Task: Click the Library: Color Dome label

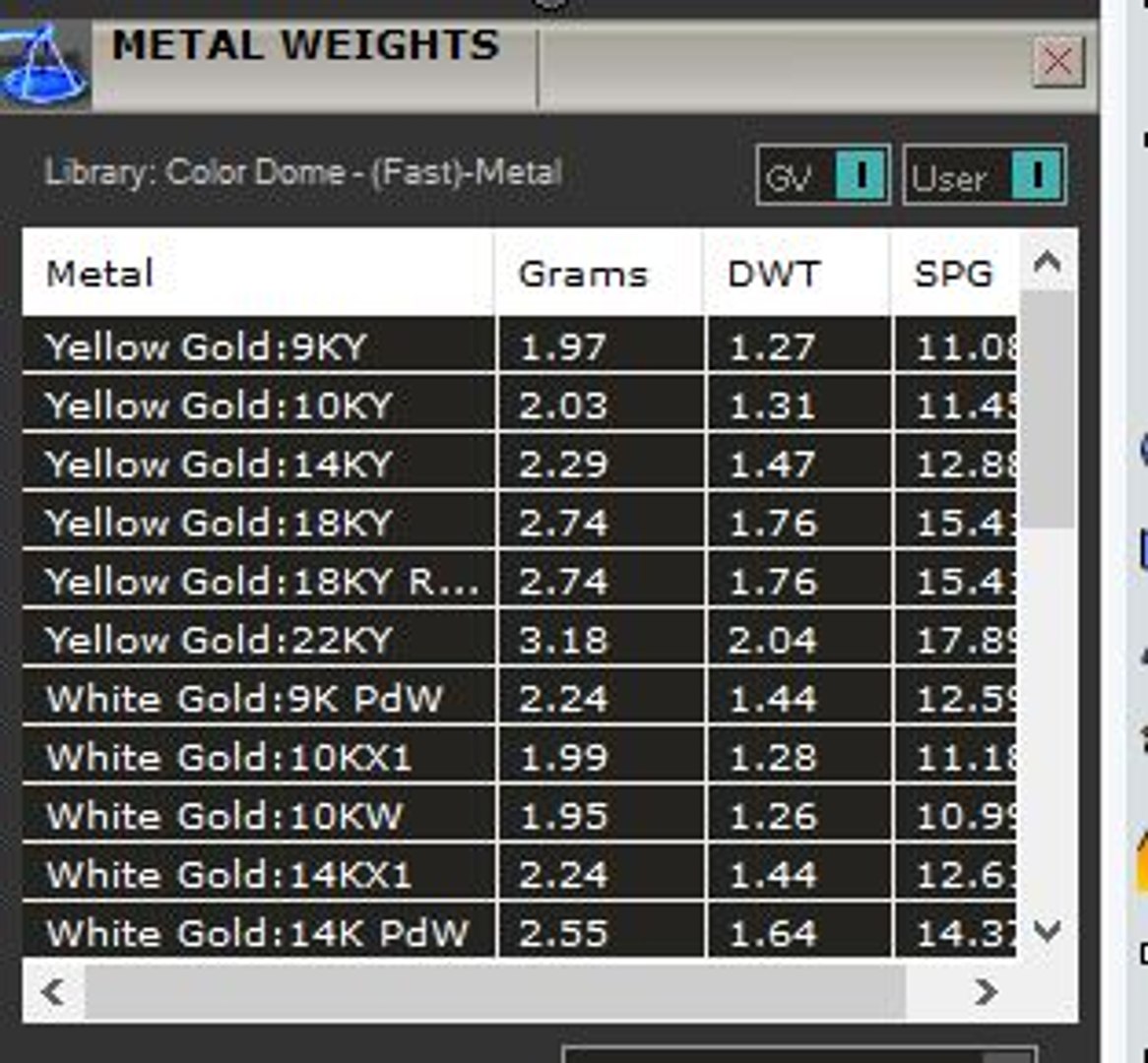Action: click(x=303, y=173)
